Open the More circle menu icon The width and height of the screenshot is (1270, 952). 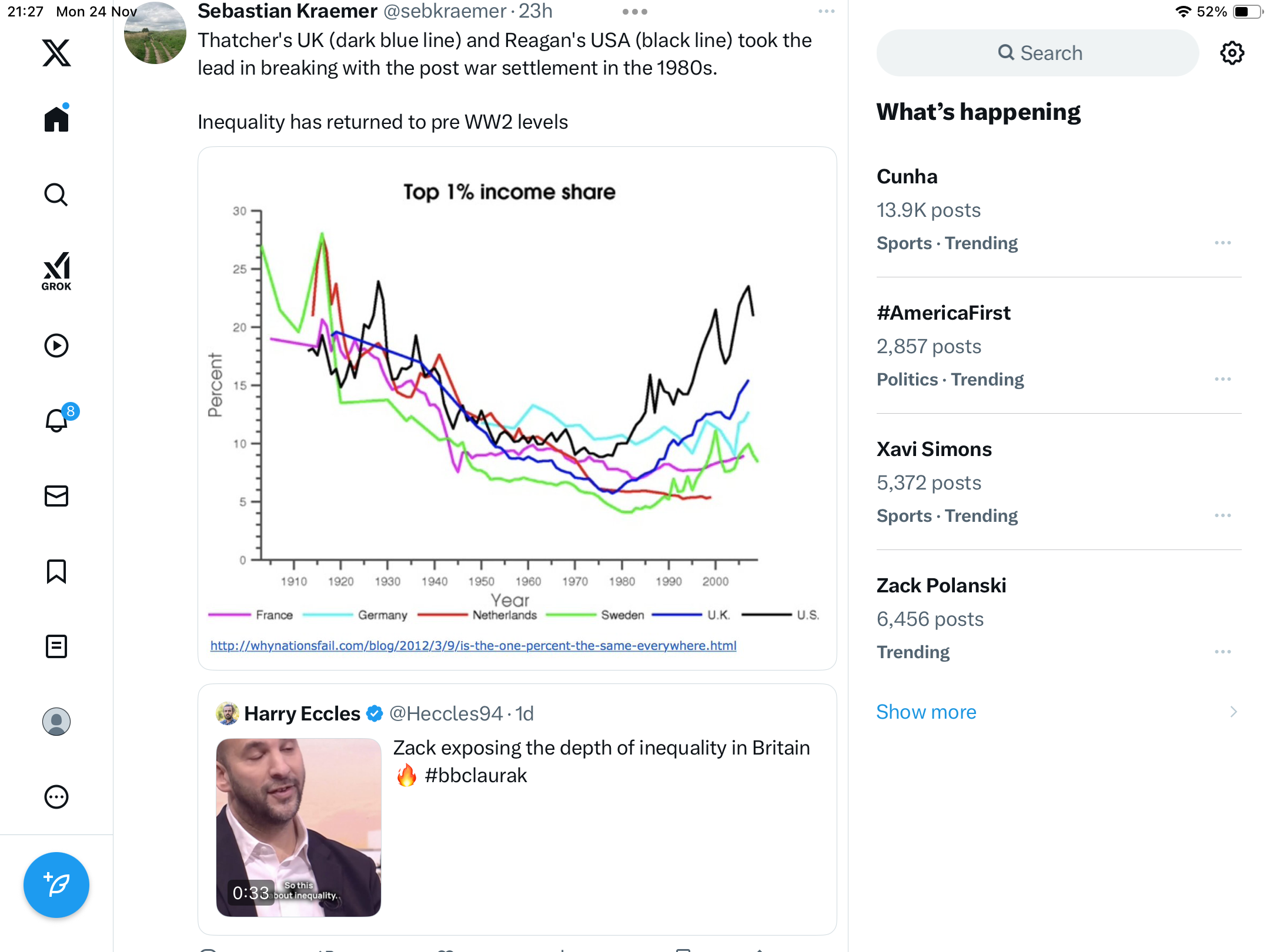click(56, 797)
